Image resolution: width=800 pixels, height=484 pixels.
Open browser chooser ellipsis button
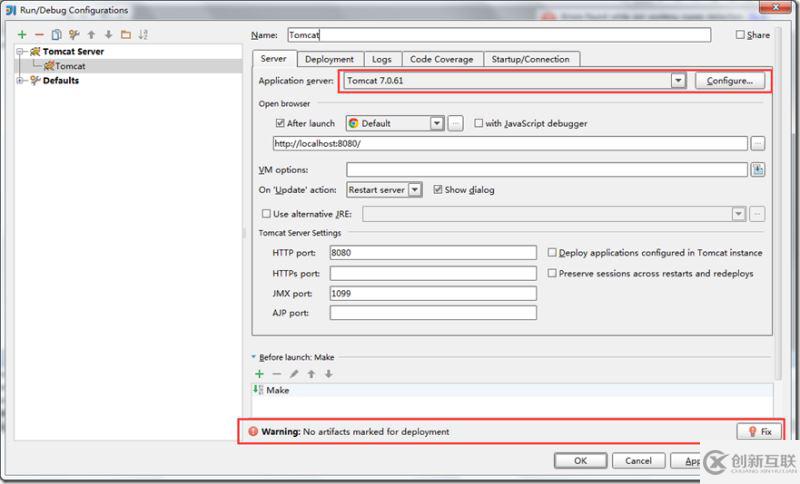[x=456, y=123]
